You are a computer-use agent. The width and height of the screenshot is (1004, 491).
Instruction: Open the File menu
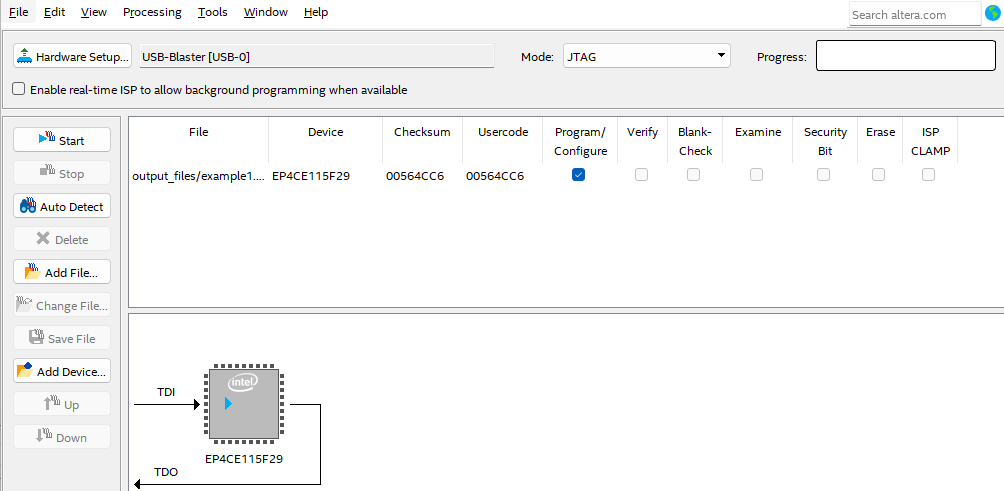(x=19, y=12)
